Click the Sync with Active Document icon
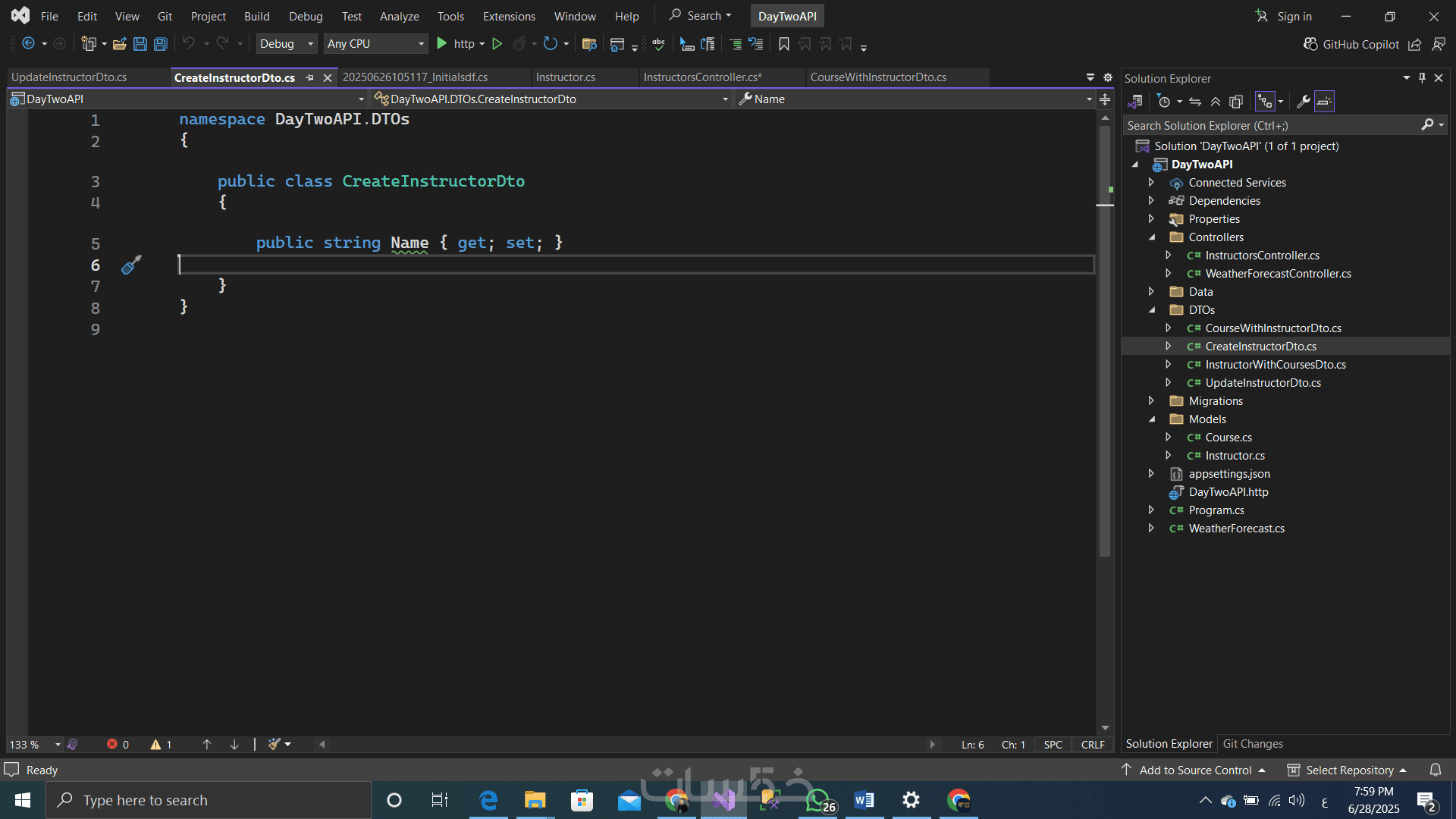This screenshot has height=819, width=1456. (1195, 102)
